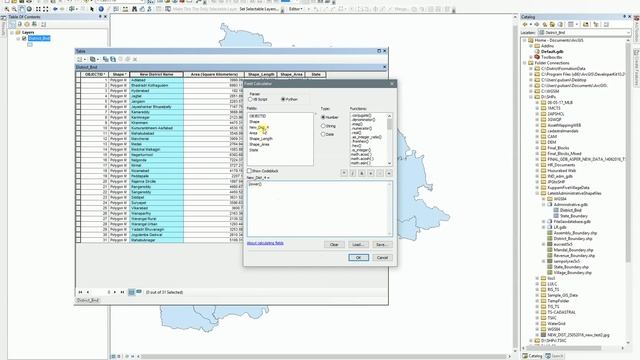The image size is (640, 360).
Task: Toggle District_Bnd layer visibility checkbox
Action: pyautogui.click(x=24, y=38)
